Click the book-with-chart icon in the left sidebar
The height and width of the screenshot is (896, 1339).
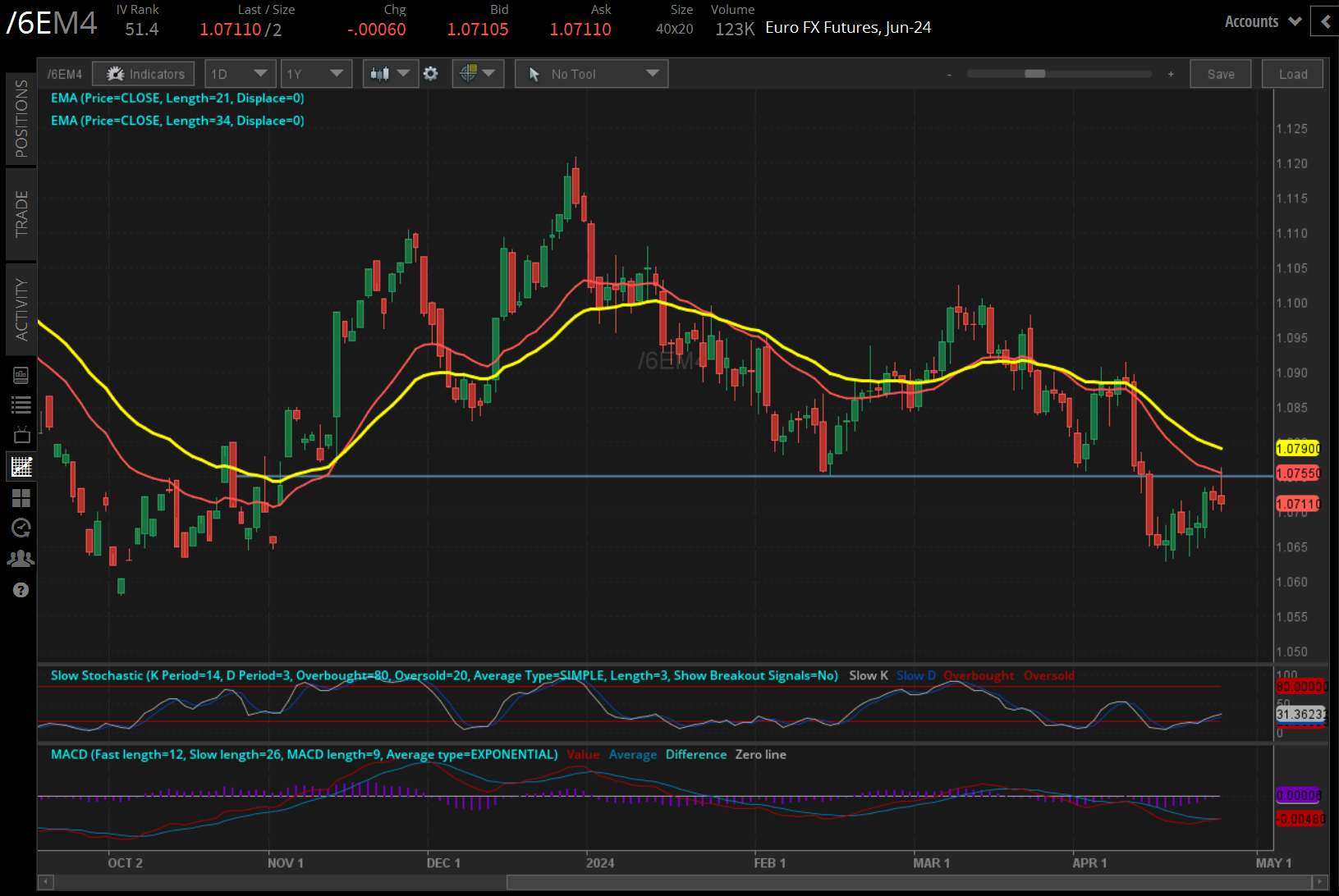point(21,375)
